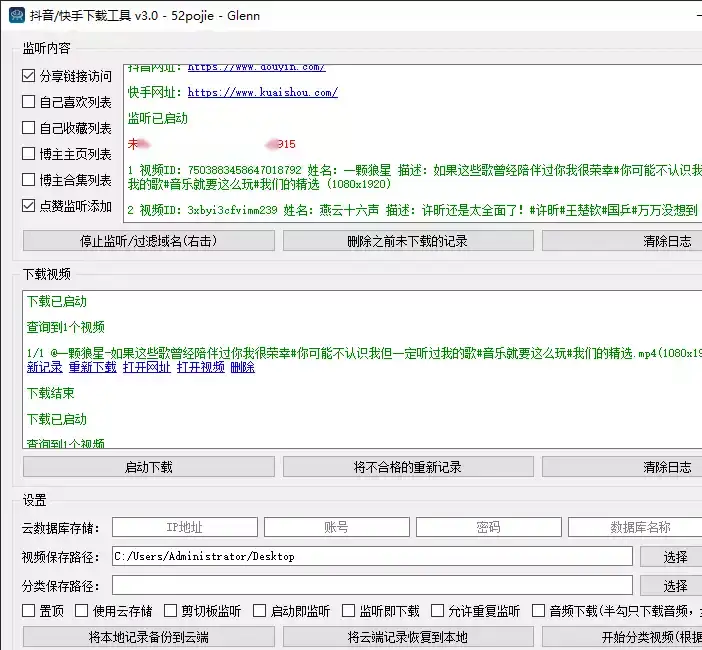
Task: Check the 博主主页列表 option
Action: click(29, 154)
